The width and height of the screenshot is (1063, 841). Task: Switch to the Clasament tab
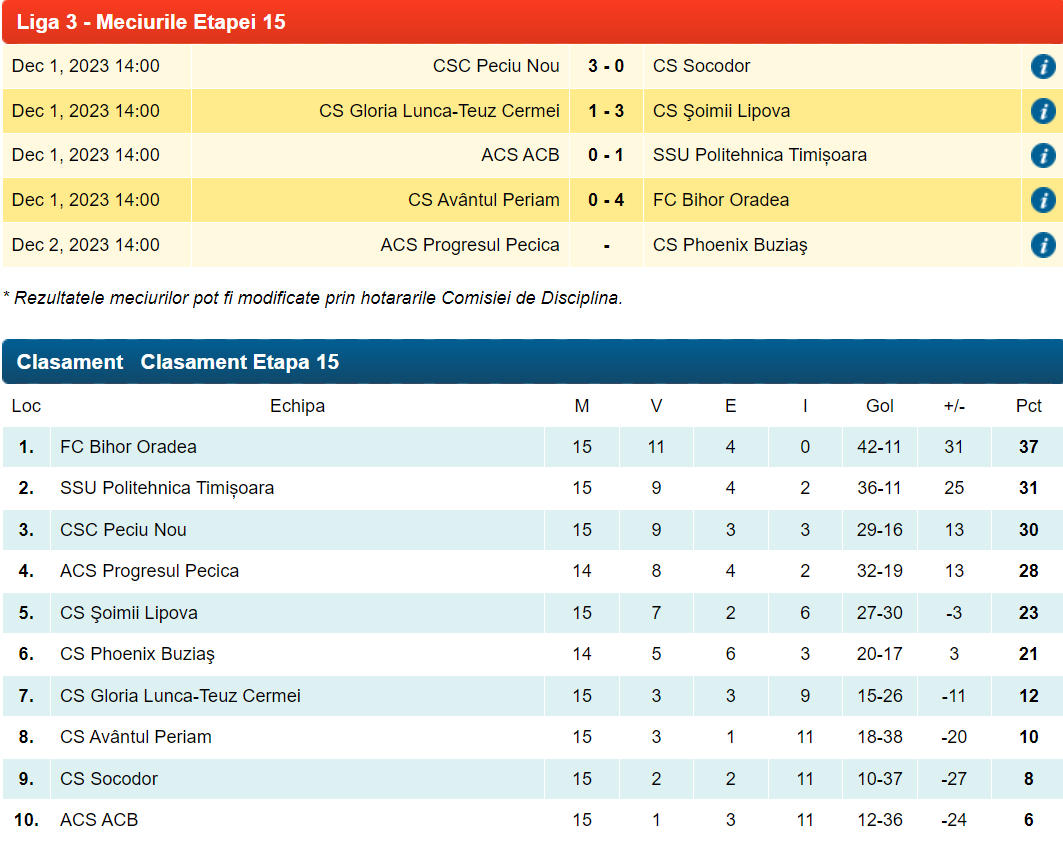(x=70, y=362)
